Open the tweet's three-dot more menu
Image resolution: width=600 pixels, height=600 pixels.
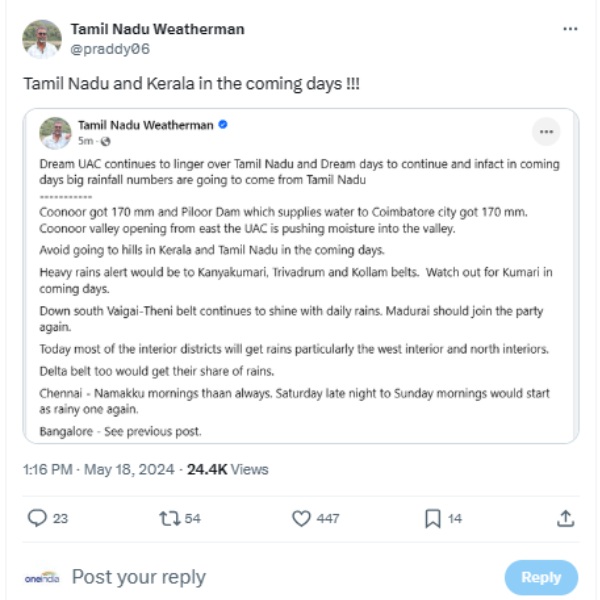(x=570, y=30)
